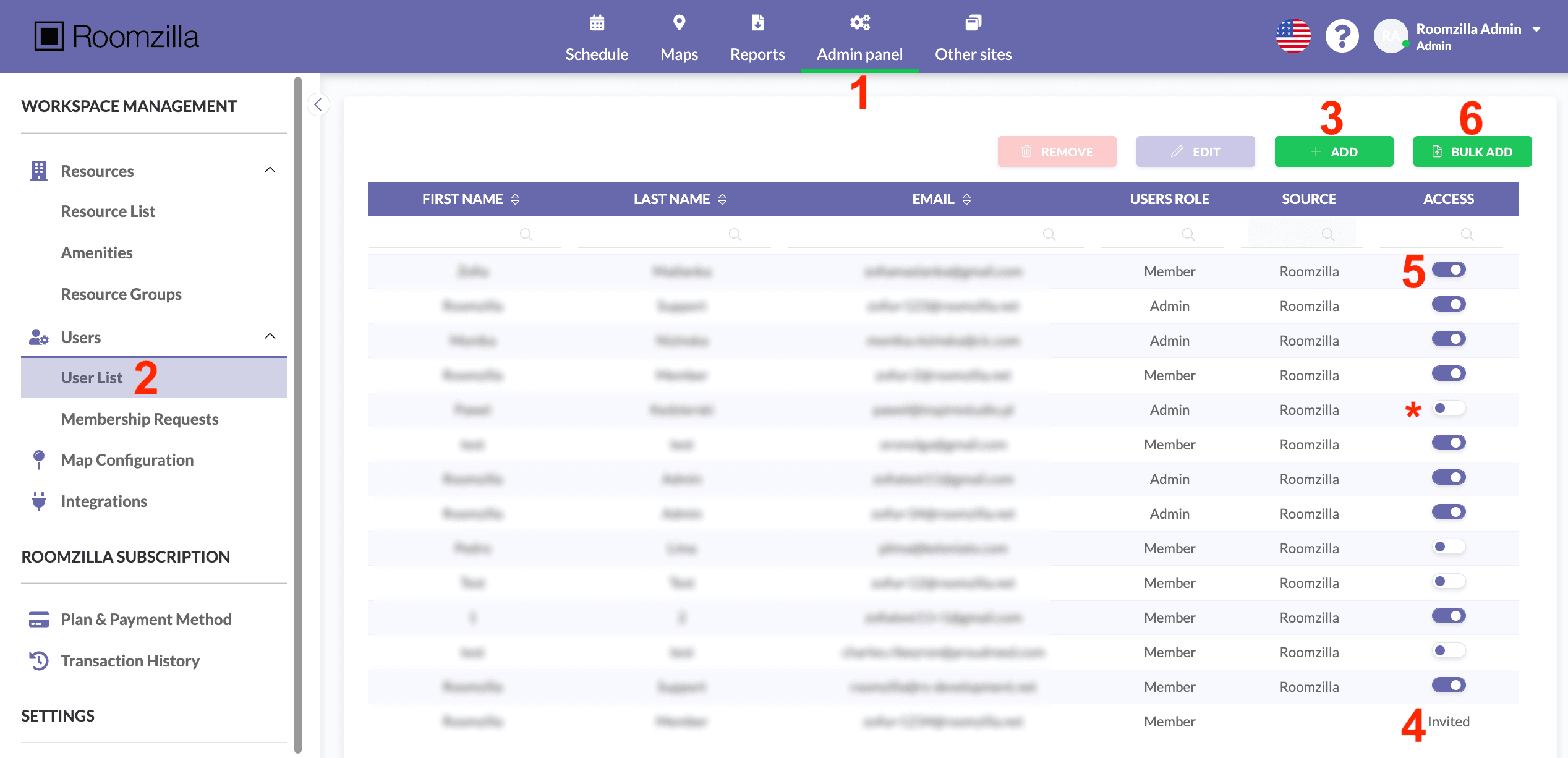Click the Reports download icon
Image resolution: width=1568 pixels, height=758 pixels.
point(757,23)
